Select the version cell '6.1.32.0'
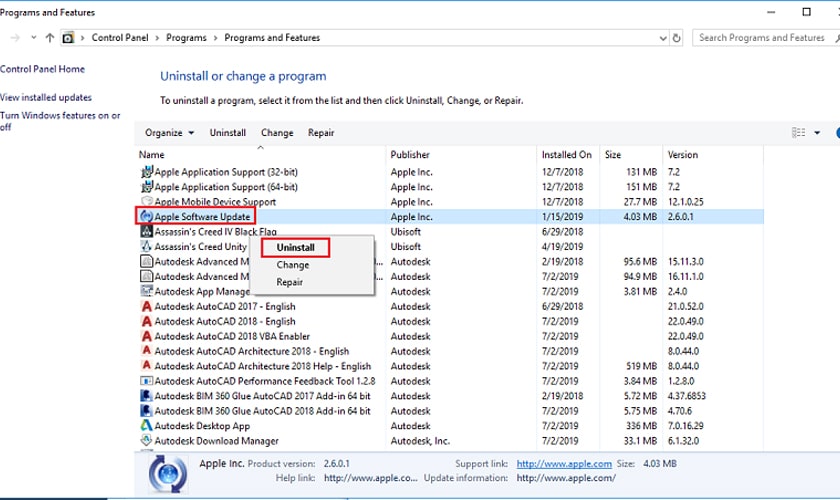The image size is (840, 500). coord(683,441)
